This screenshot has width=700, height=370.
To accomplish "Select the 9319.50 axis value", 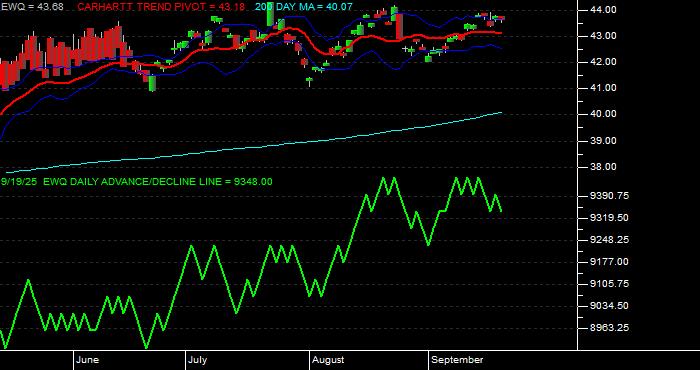I will click(608, 218).
